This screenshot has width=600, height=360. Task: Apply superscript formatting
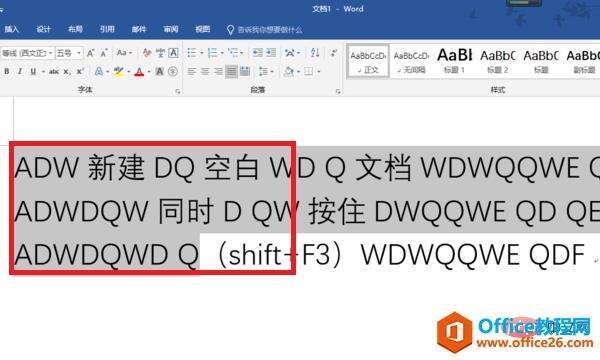point(80,72)
